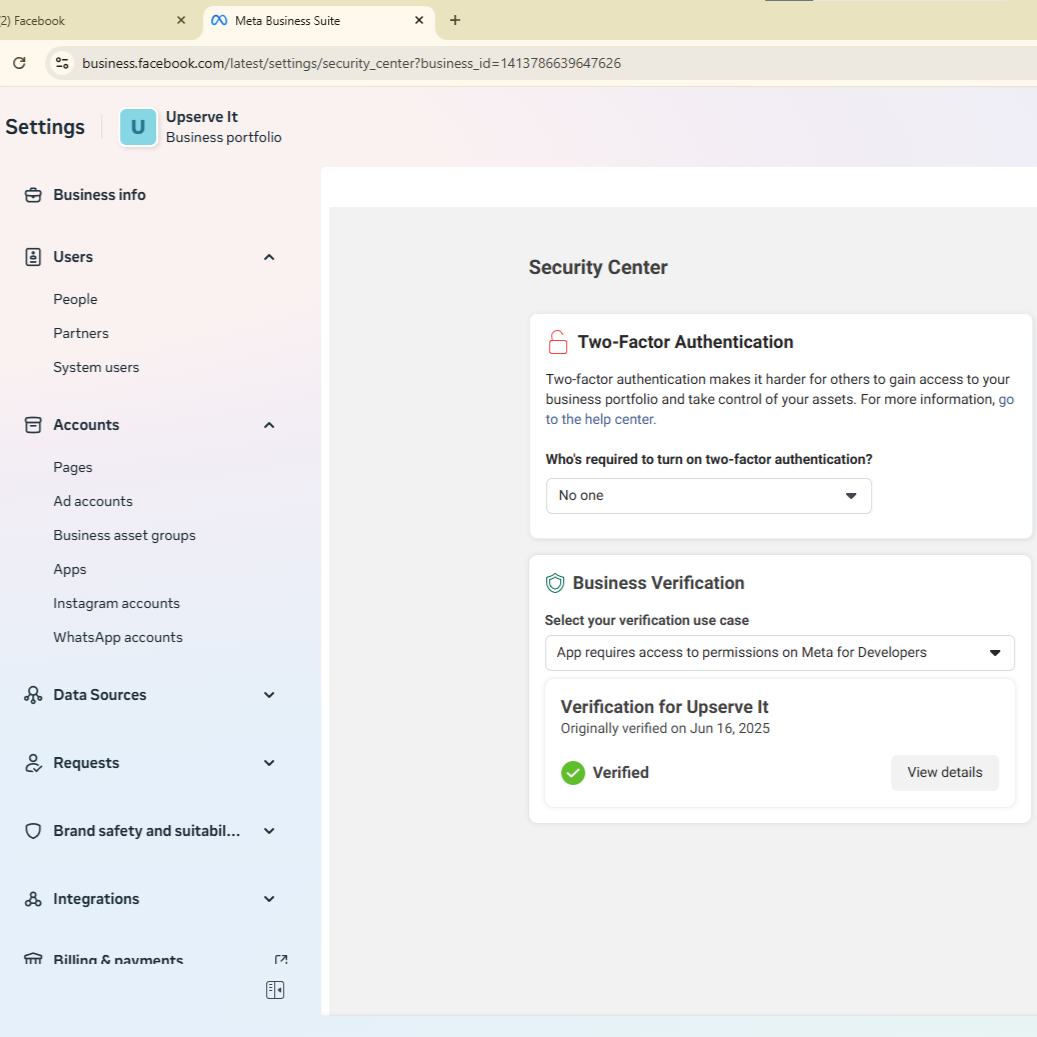
Task: Click the View details button
Action: [x=944, y=772]
